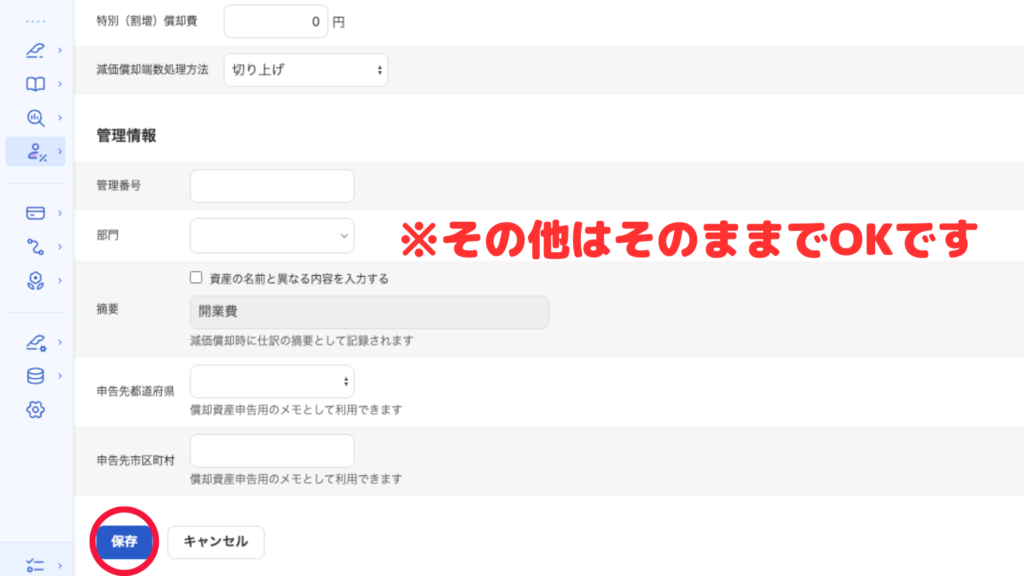The image size is (1024, 576).
Task: Click the magnifier chart analysis icon
Action: tap(35, 118)
